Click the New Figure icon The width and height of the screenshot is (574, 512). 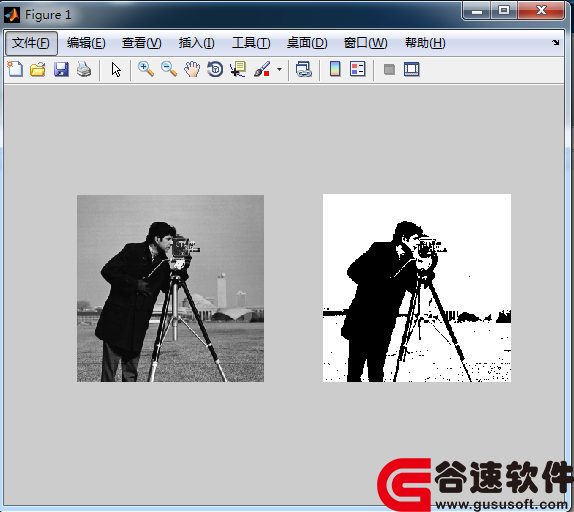click(15, 69)
